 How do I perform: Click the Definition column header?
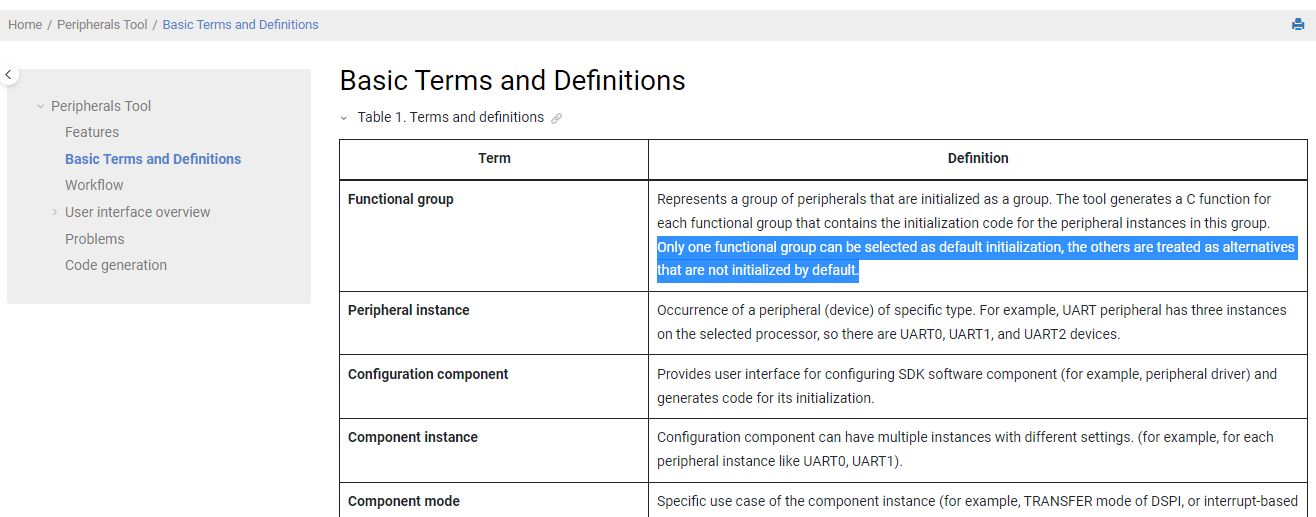(977, 159)
